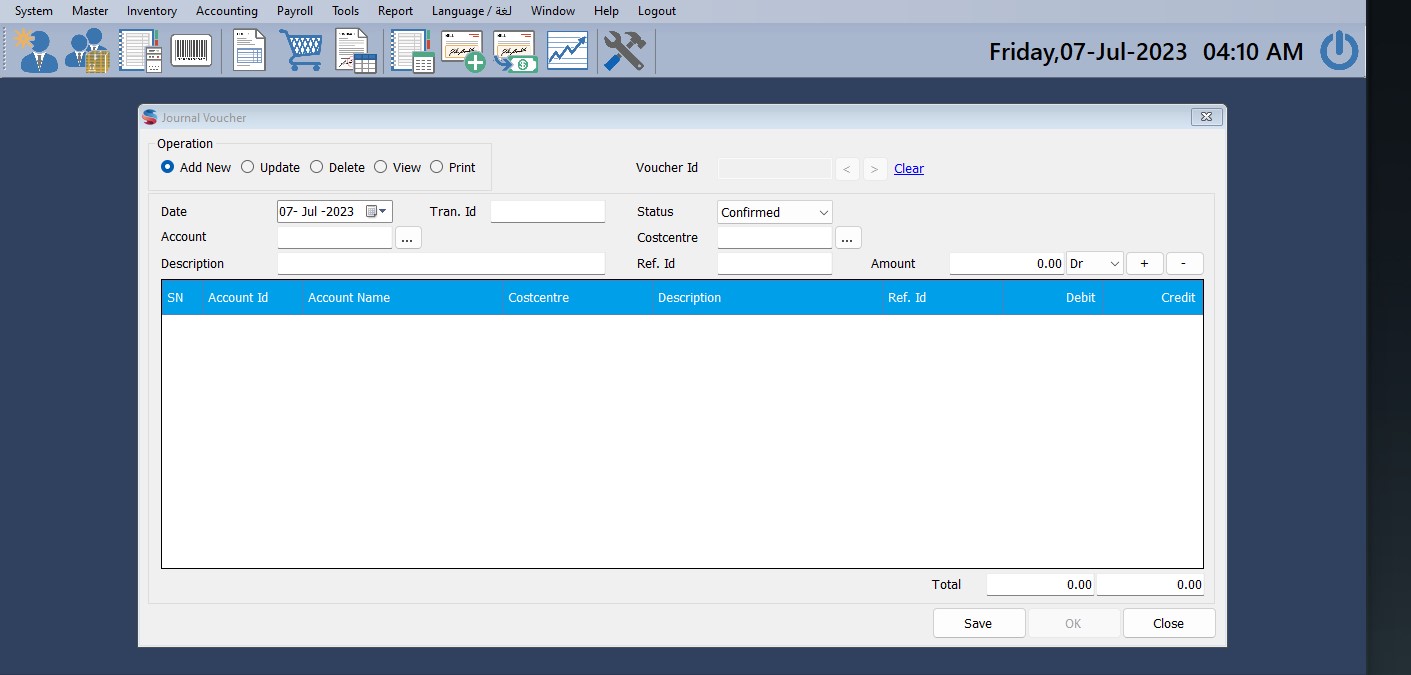Open the new customer icon with star

37,50
